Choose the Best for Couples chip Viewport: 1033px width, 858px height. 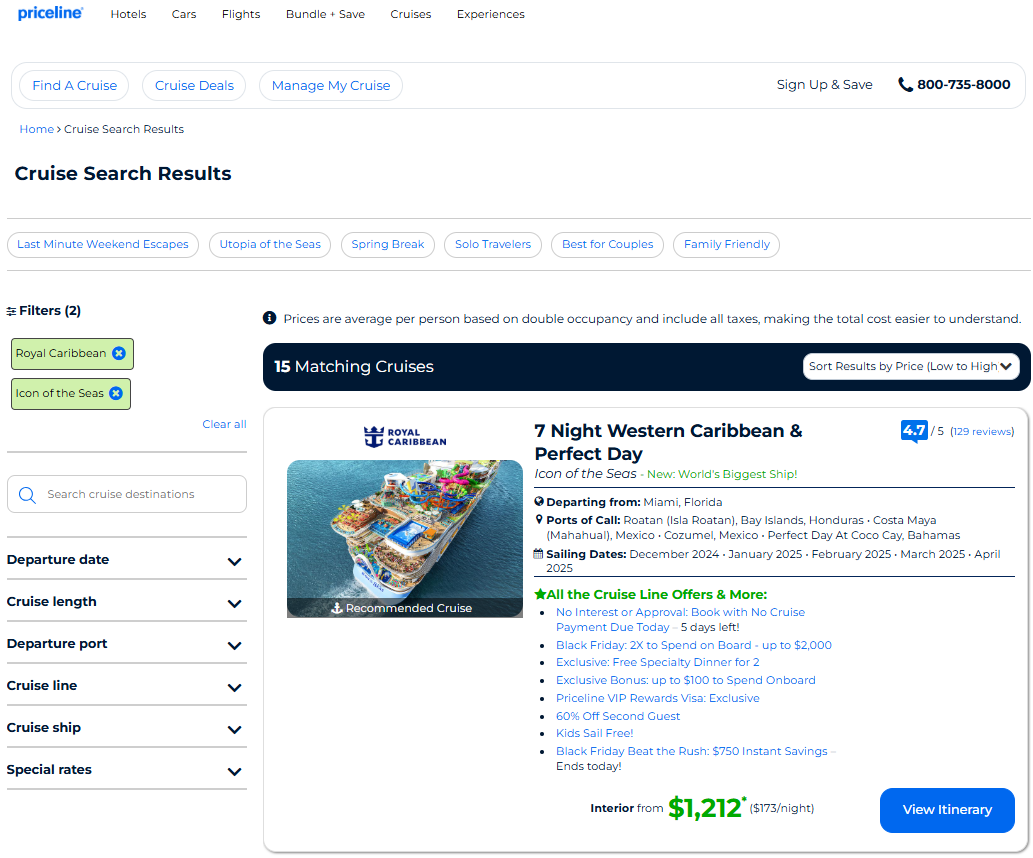coord(607,244)
